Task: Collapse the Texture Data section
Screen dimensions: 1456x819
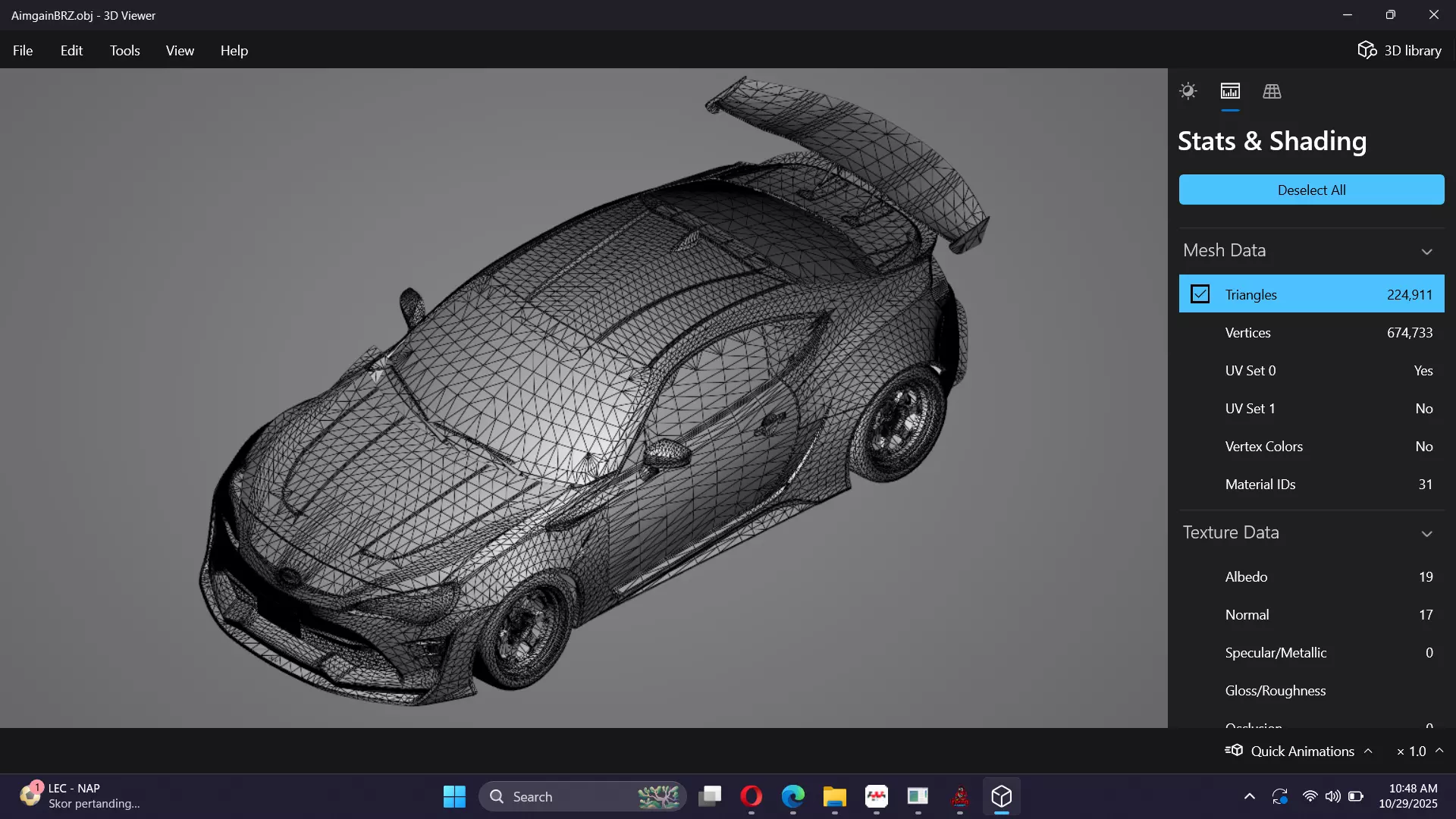Action: pyautogui.click(x=1426, y=533)
